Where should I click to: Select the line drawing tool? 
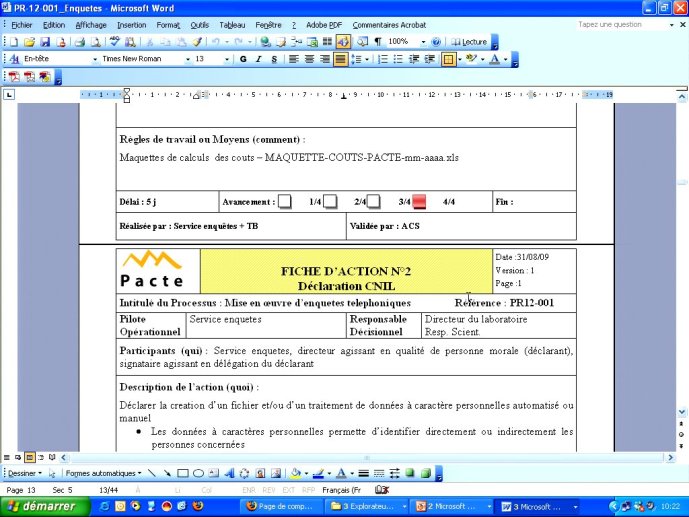point(152,473)
